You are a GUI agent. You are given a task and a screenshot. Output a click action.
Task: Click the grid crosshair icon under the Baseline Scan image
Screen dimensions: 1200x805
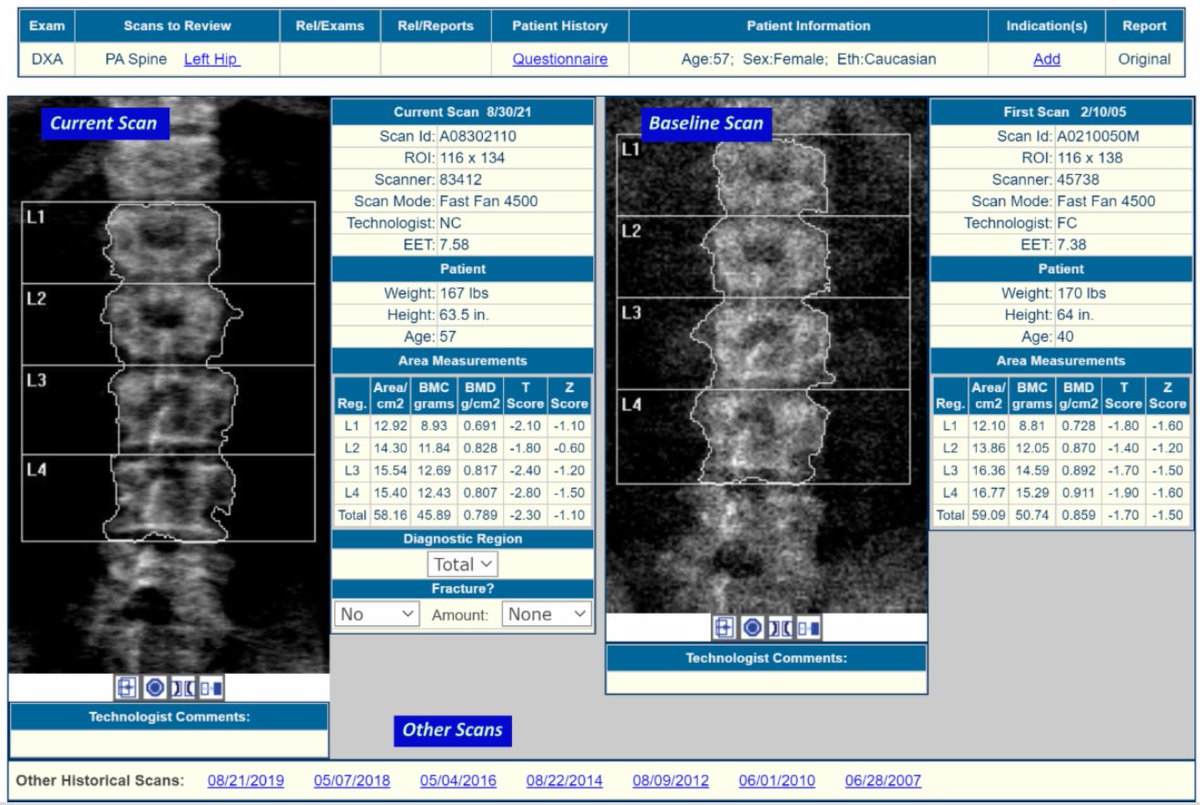724,627
